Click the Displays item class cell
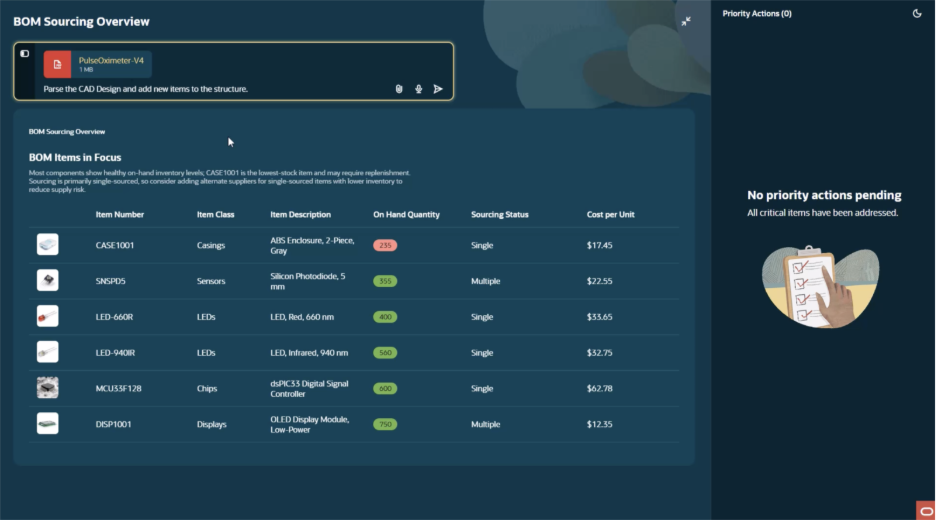The width and height of the screenshot is (936, 520). [x=212, y=424]
